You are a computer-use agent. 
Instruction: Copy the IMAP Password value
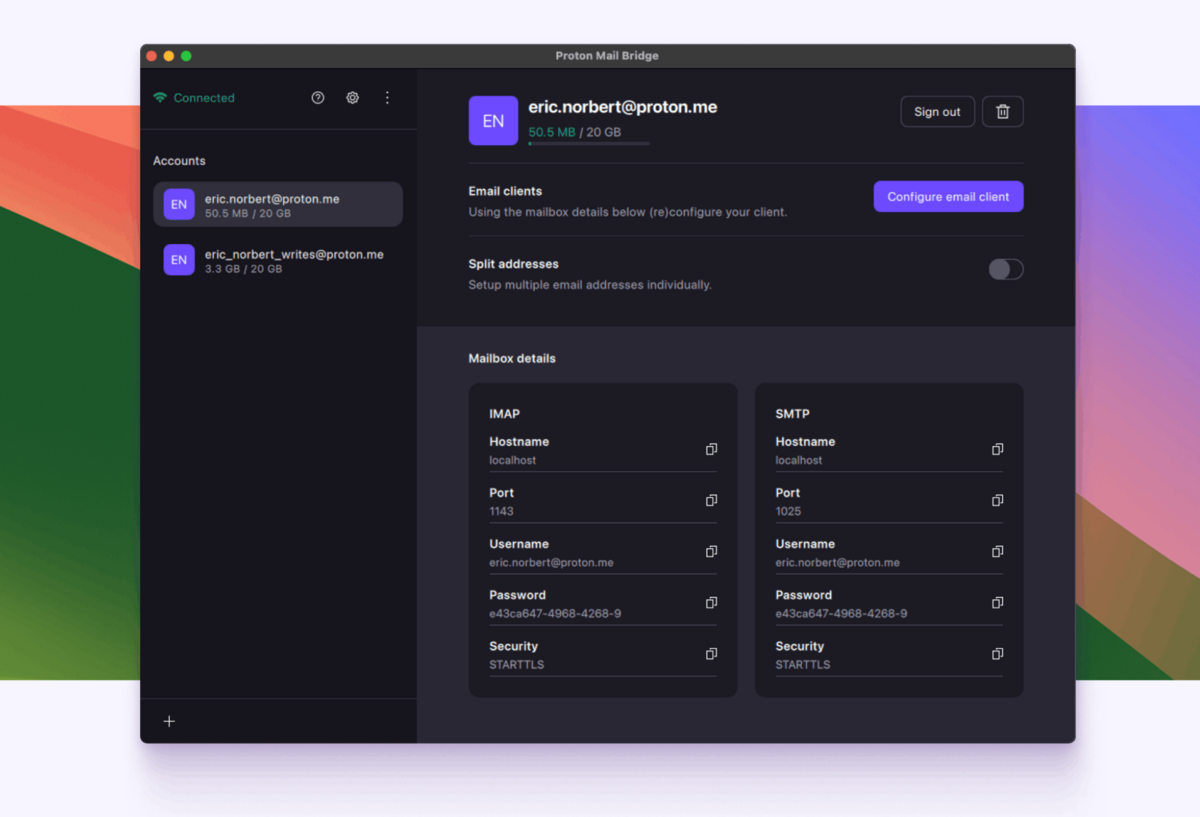pos(711,603)
